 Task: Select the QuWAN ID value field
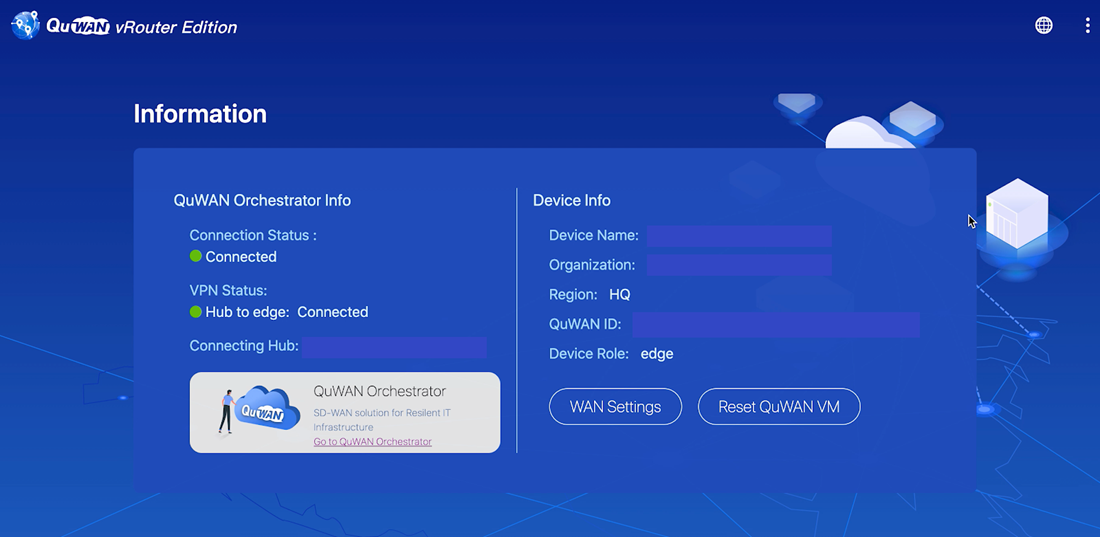coord(775,324)
